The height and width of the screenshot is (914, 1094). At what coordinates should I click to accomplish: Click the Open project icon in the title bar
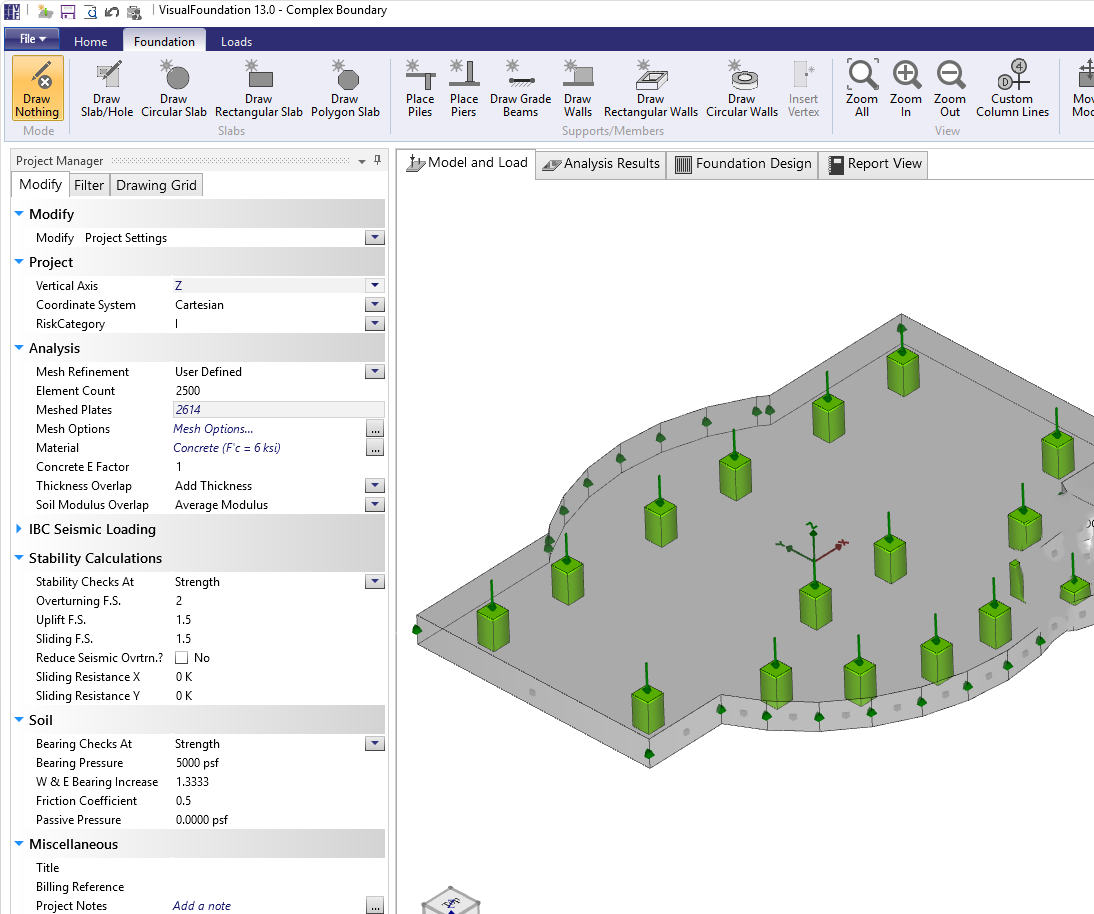click(45, 11)
